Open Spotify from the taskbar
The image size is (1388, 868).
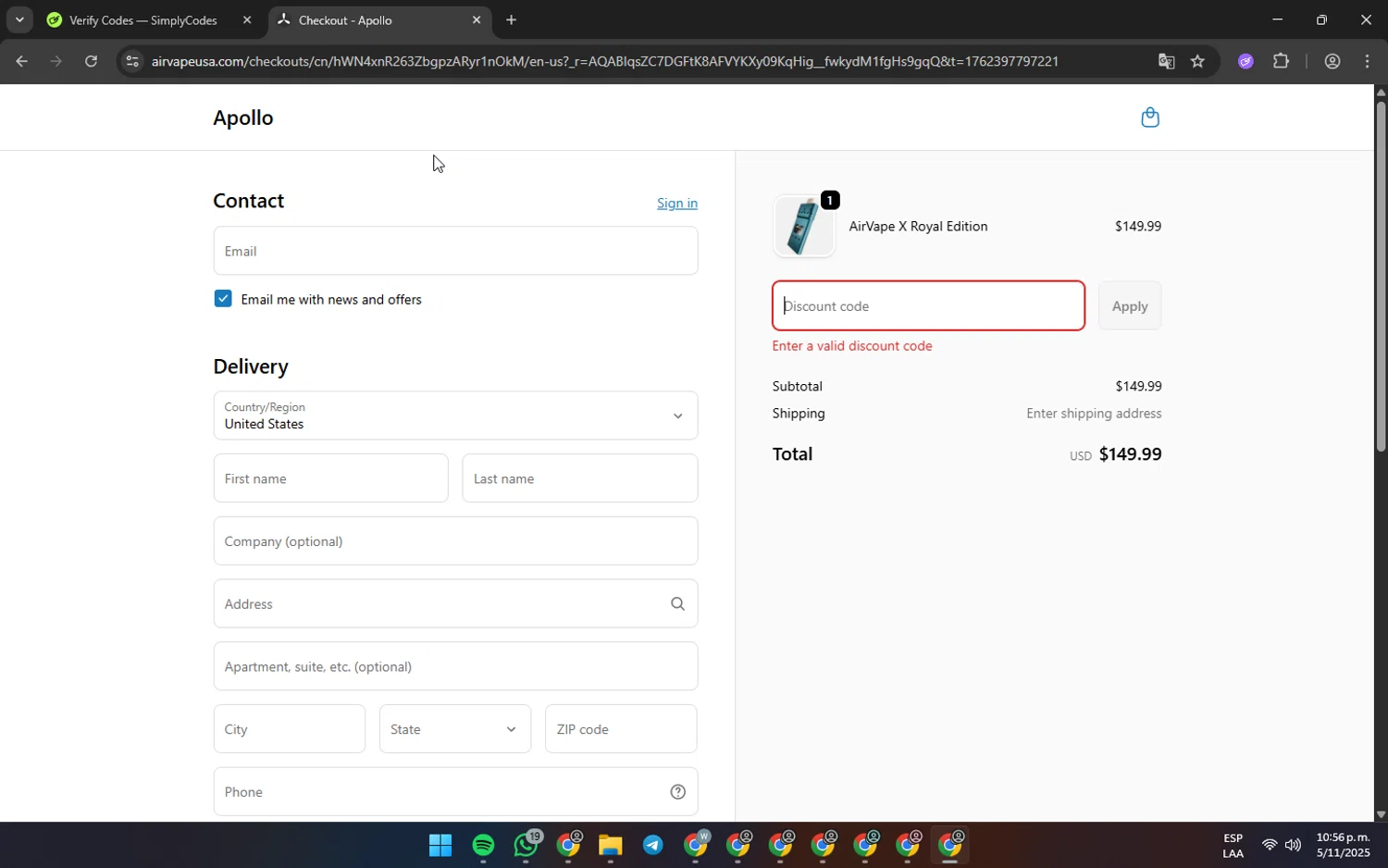(483, 845)
